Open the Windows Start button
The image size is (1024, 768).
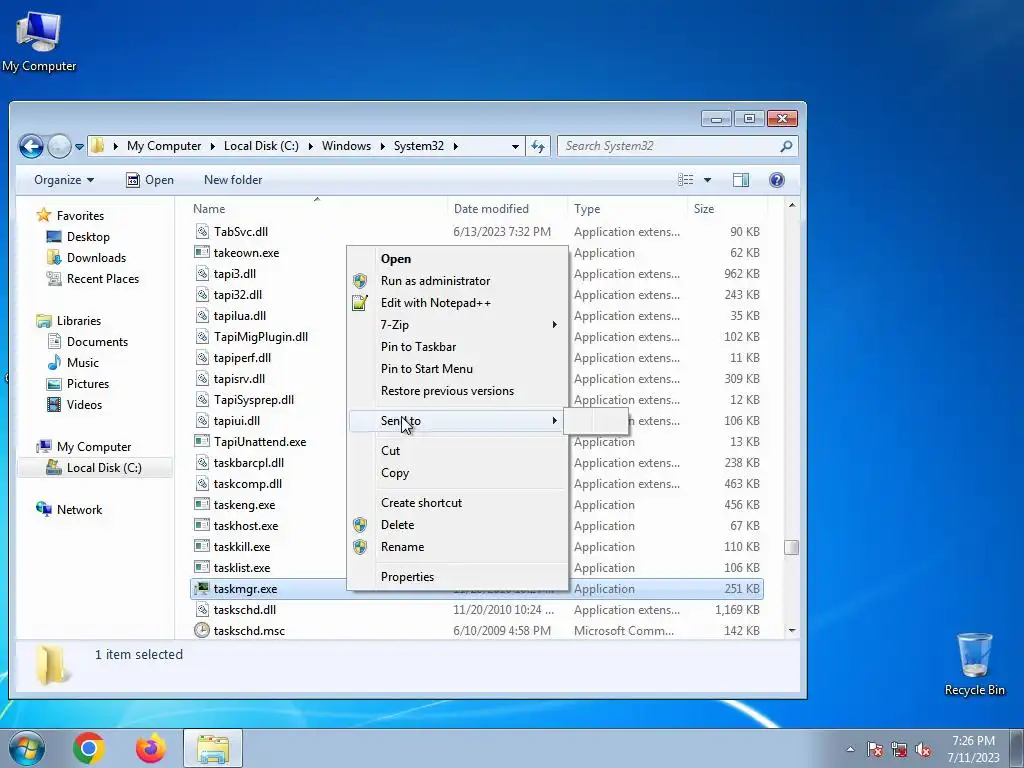(27, 748)
